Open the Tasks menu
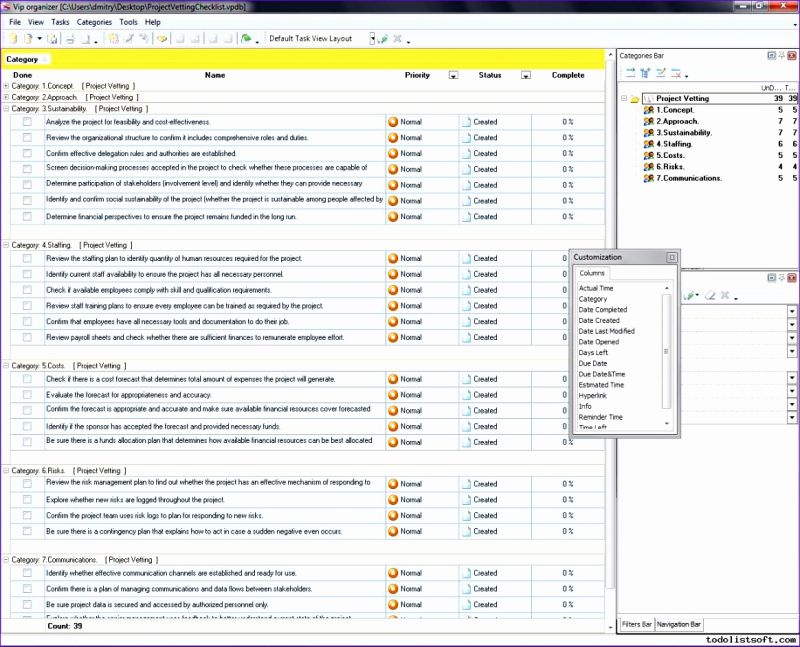The width and height of the screenshot is (800, 647). click(x=60, y=21)
